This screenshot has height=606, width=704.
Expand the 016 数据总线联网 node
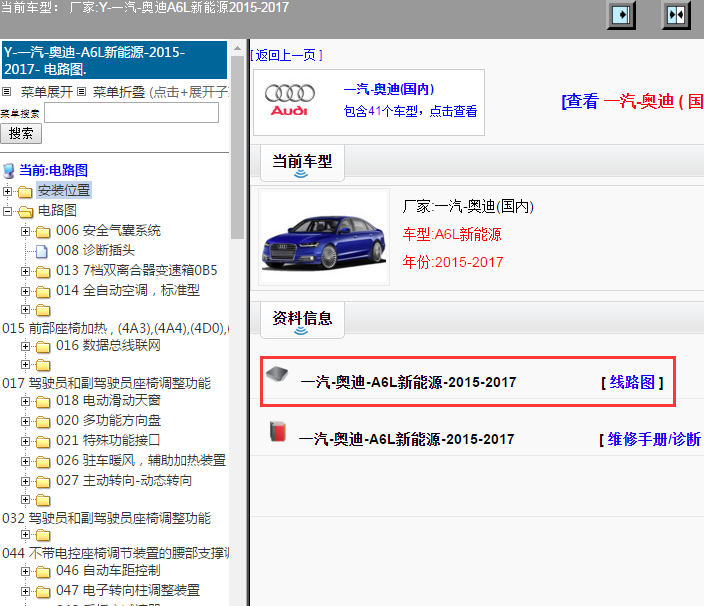[26, 347]
